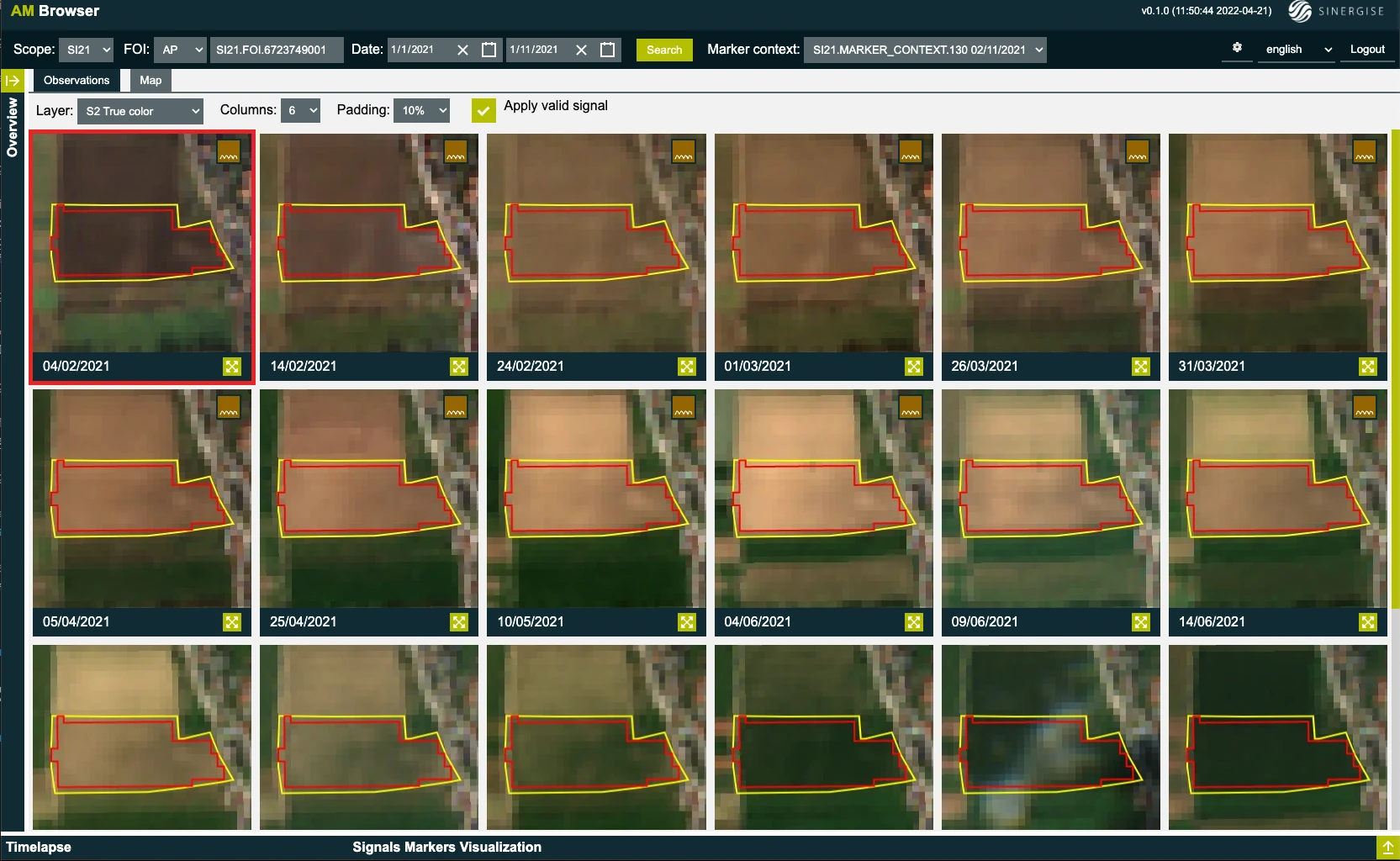Expand the Padding 10% dropdown
This screenshot has height=861, width=1400.
422,110
